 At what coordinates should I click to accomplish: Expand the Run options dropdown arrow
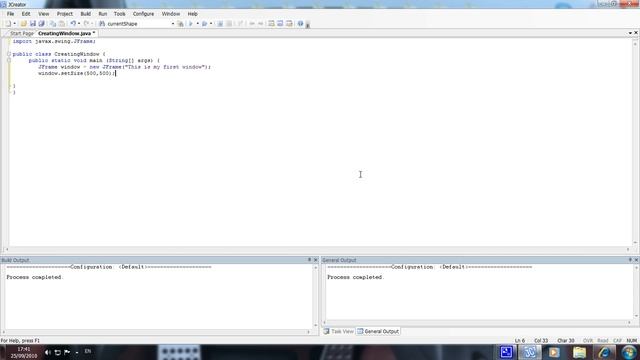[198, 24]
